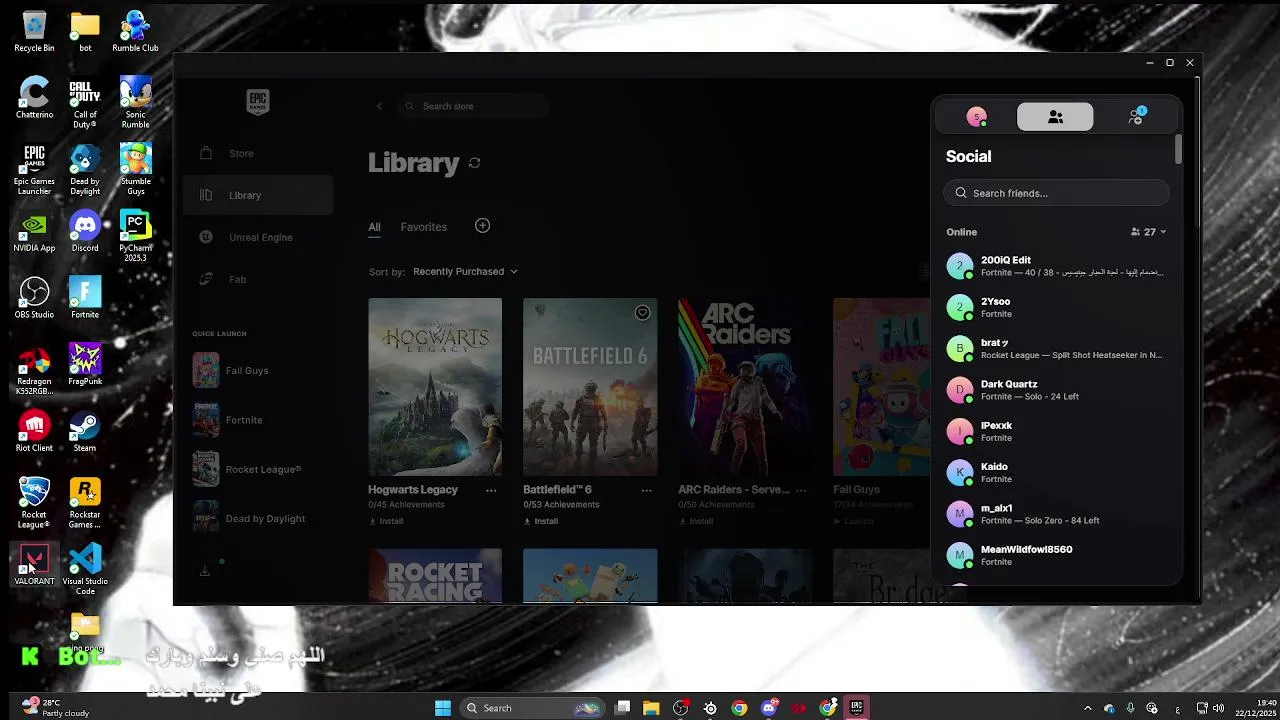Image resolution: width=1280 pixels, height=720 pixels.
Task: Toggle favorite heart on Battlefield 6
Action: click(x=642, y=313)
